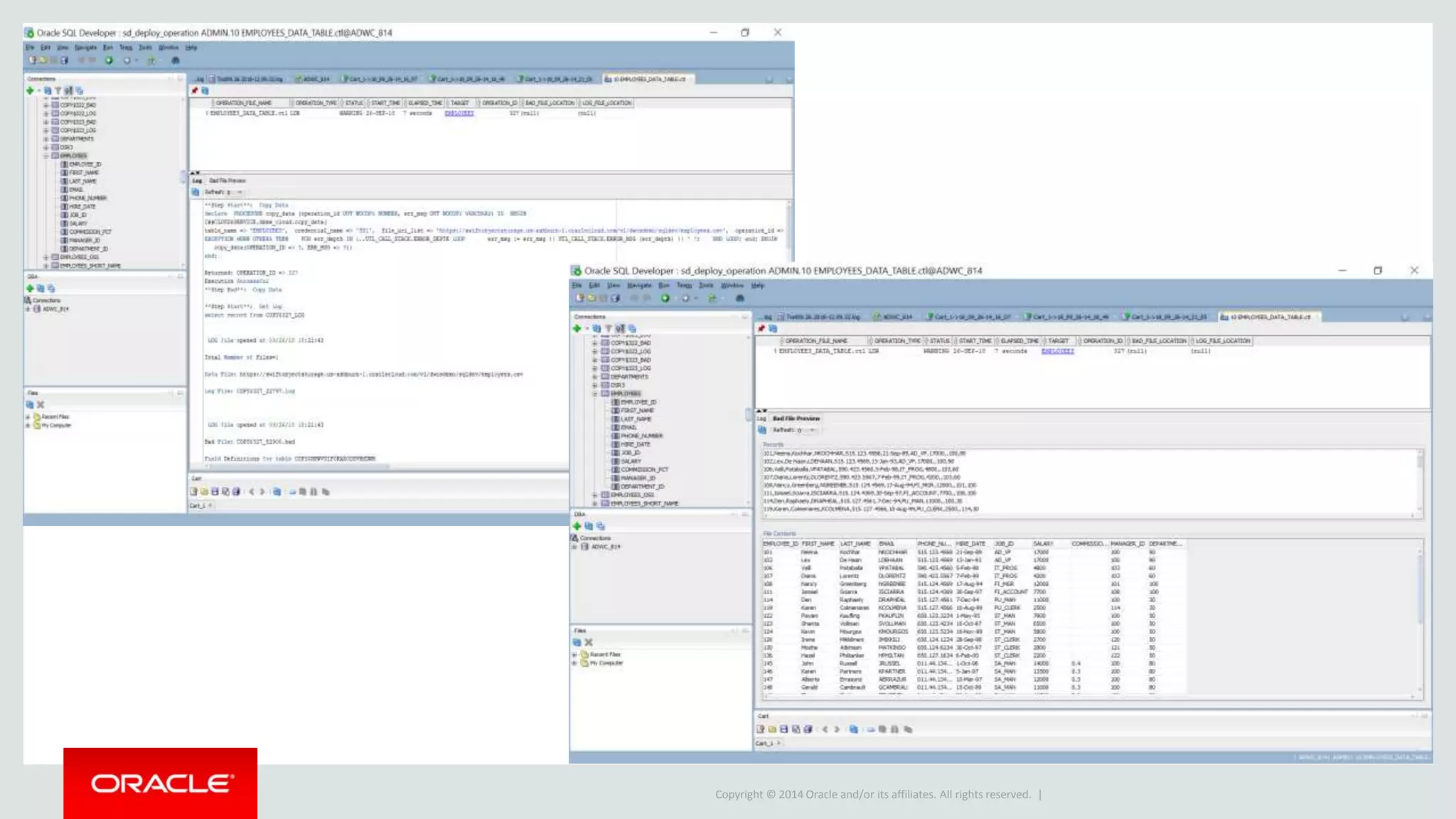
Task: Click binoculars icon in back window toolbar
Action: [176, 60]
